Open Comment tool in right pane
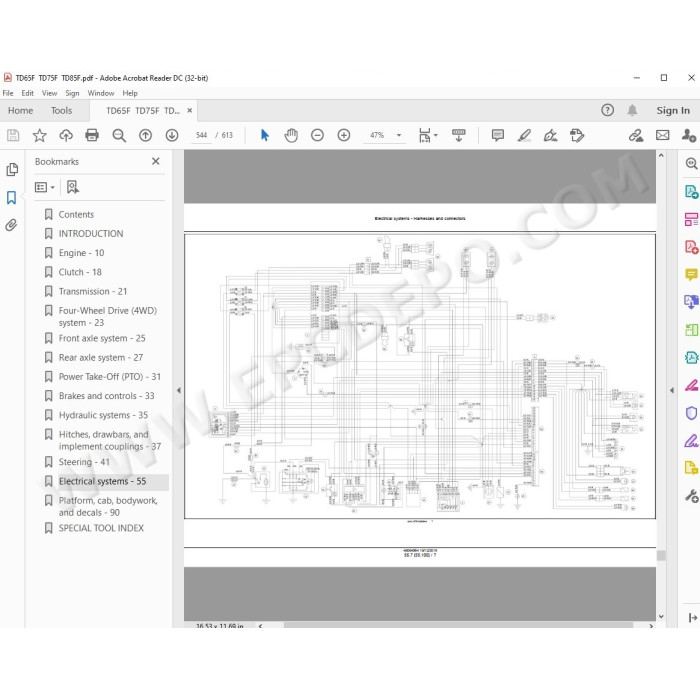The height and width of the screenshot is (700, 700). click(691, 274)
